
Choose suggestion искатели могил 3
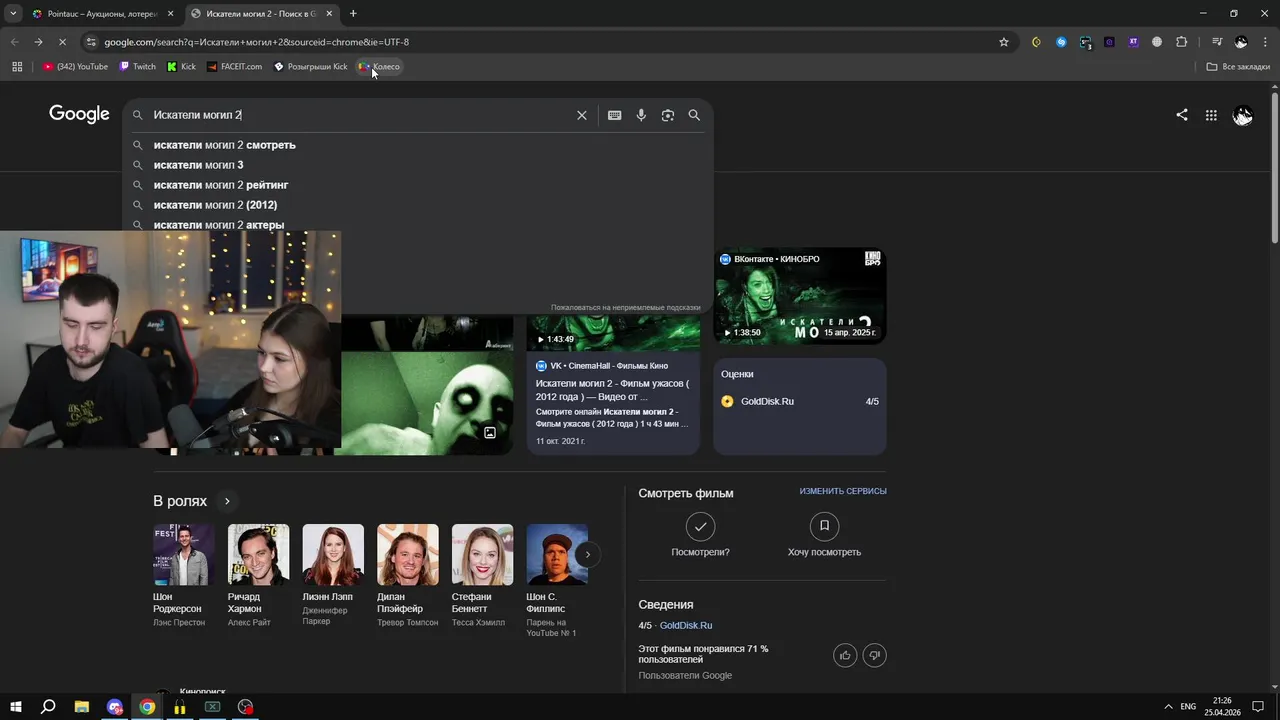tap(418, 165)
